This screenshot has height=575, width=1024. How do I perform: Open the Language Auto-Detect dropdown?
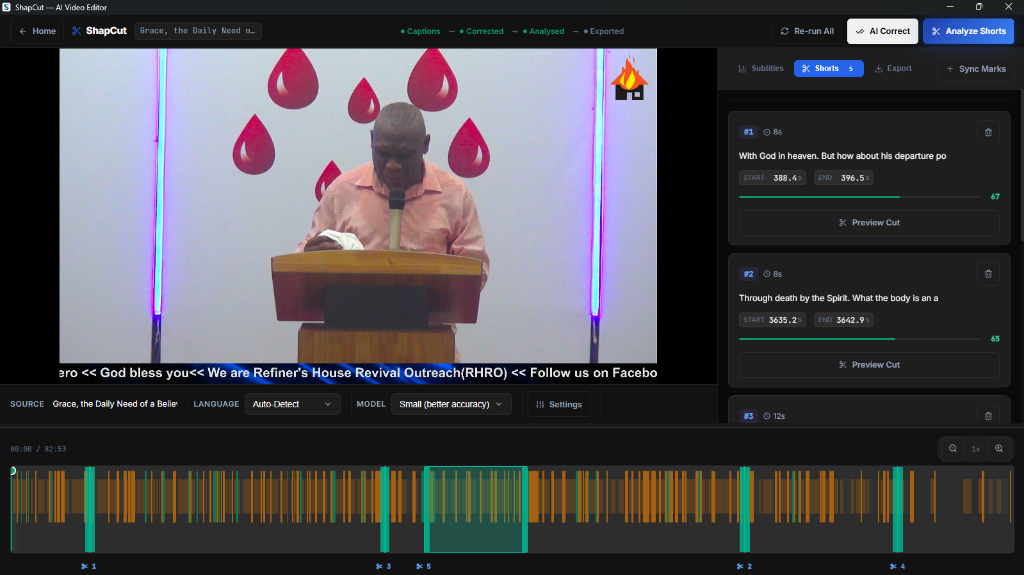(x=292, y=404)
